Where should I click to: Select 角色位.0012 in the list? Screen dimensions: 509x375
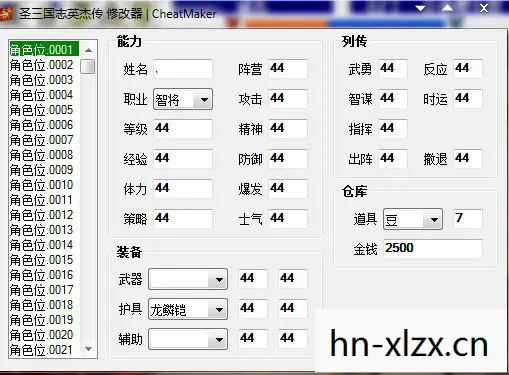(44, 215)
